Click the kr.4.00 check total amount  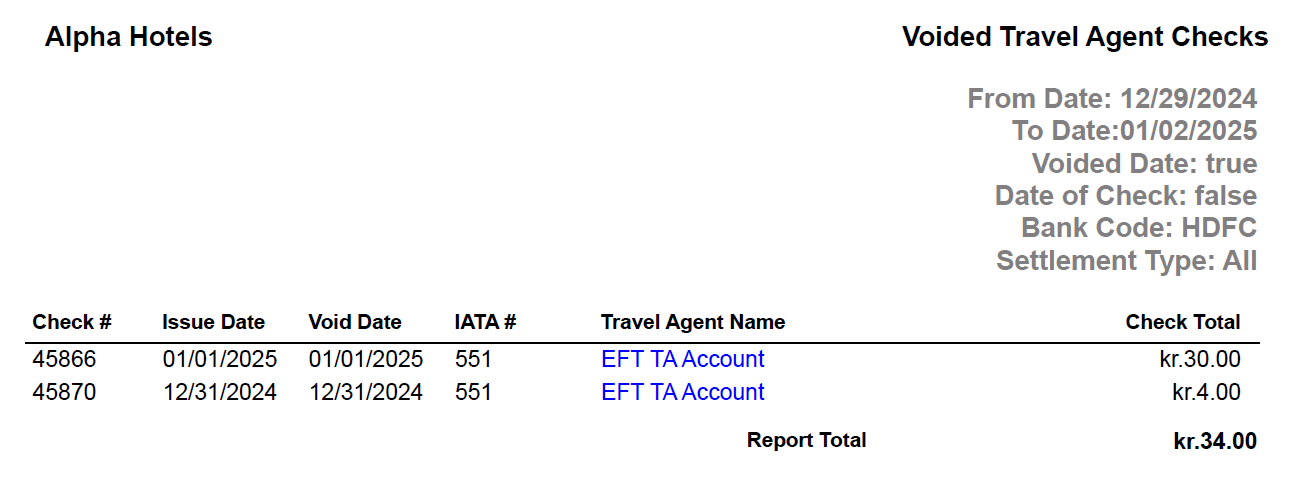[1206, 392]
